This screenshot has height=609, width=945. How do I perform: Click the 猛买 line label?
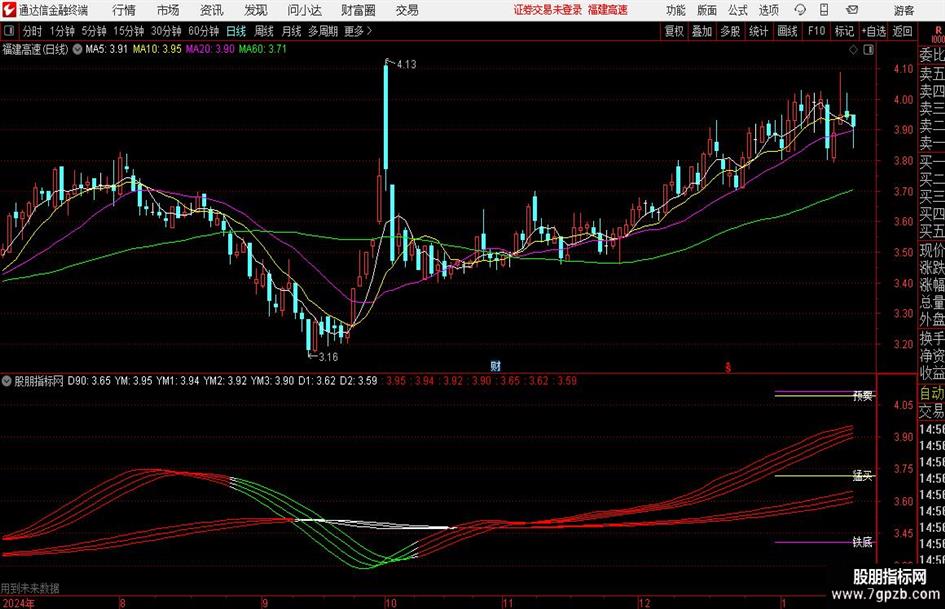pos(862,476)
